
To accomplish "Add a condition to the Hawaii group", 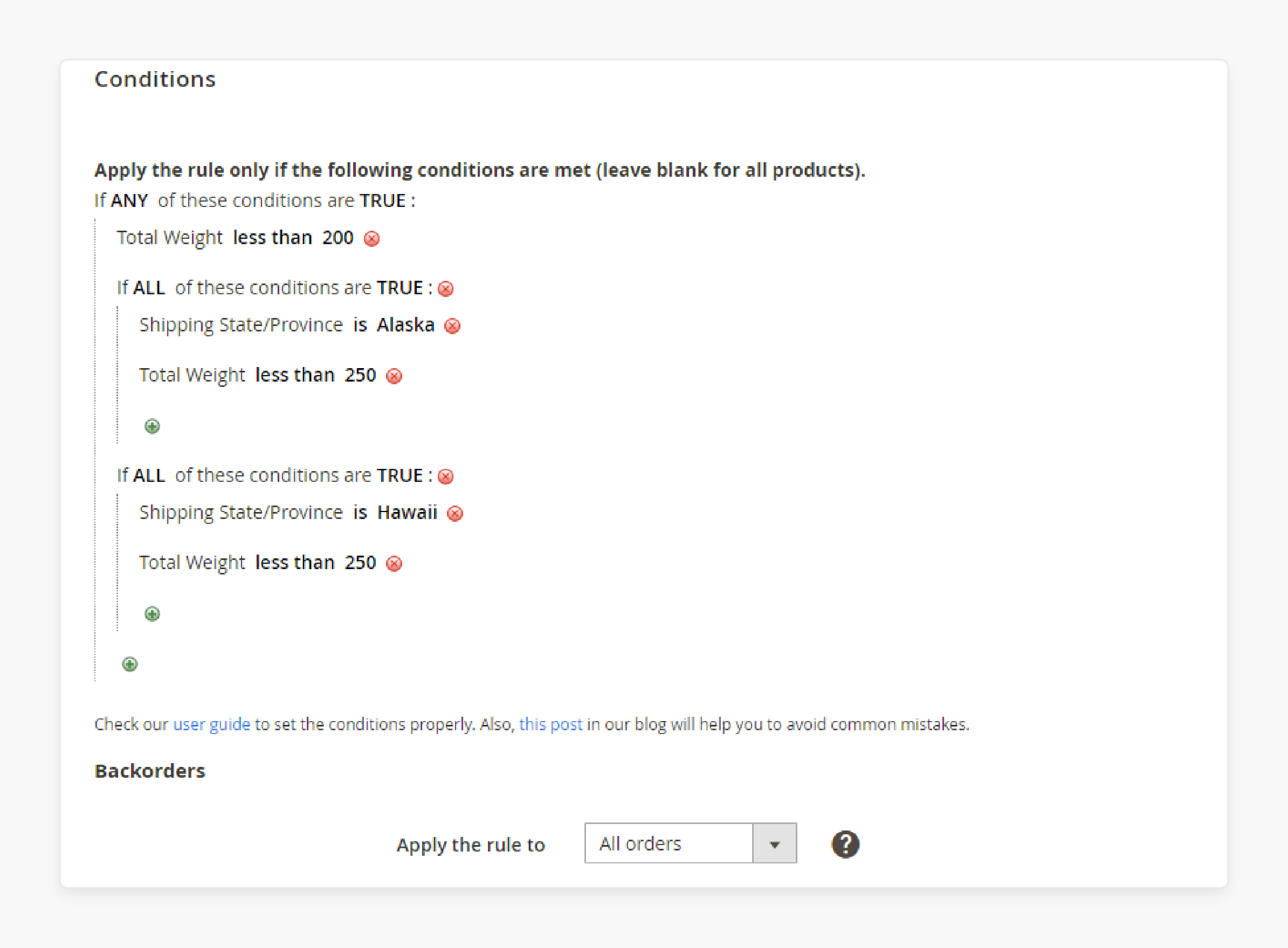I will pyautogui.click(x=152, y=614).
